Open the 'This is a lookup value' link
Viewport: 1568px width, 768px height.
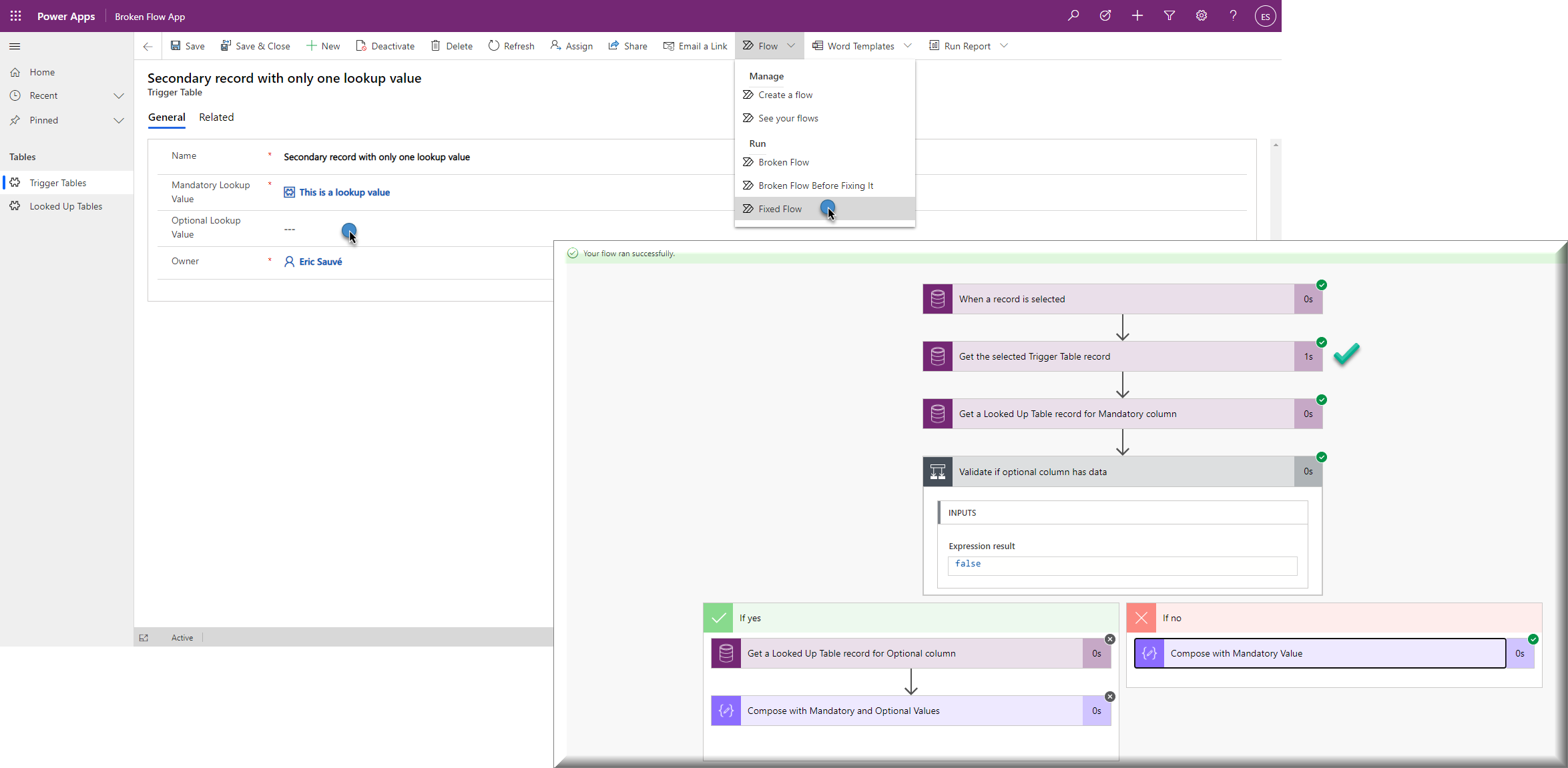coord(344,192)
